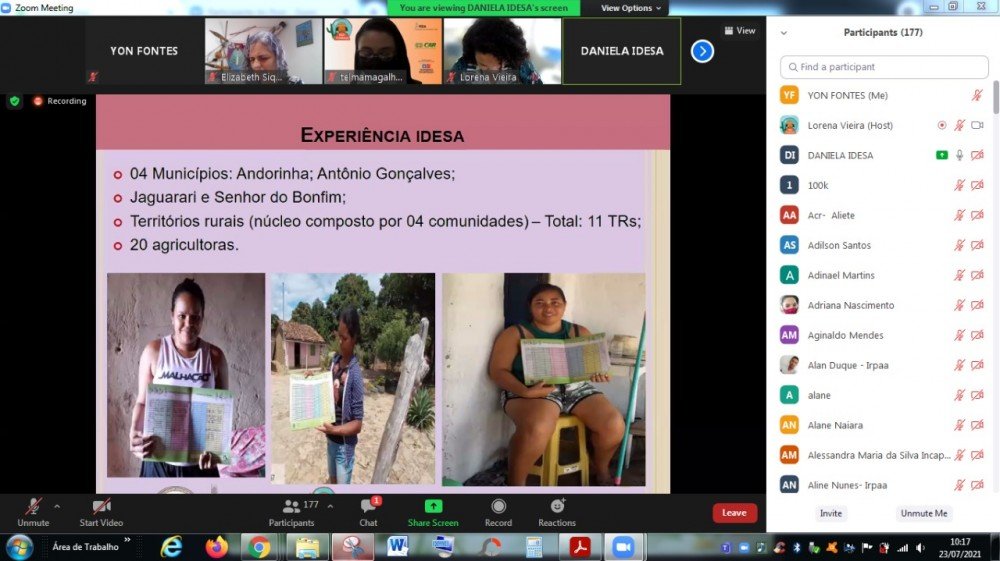Show next video thumbnails with blue arrow
Screen dimensions: 1000x561
click(702, 51)
